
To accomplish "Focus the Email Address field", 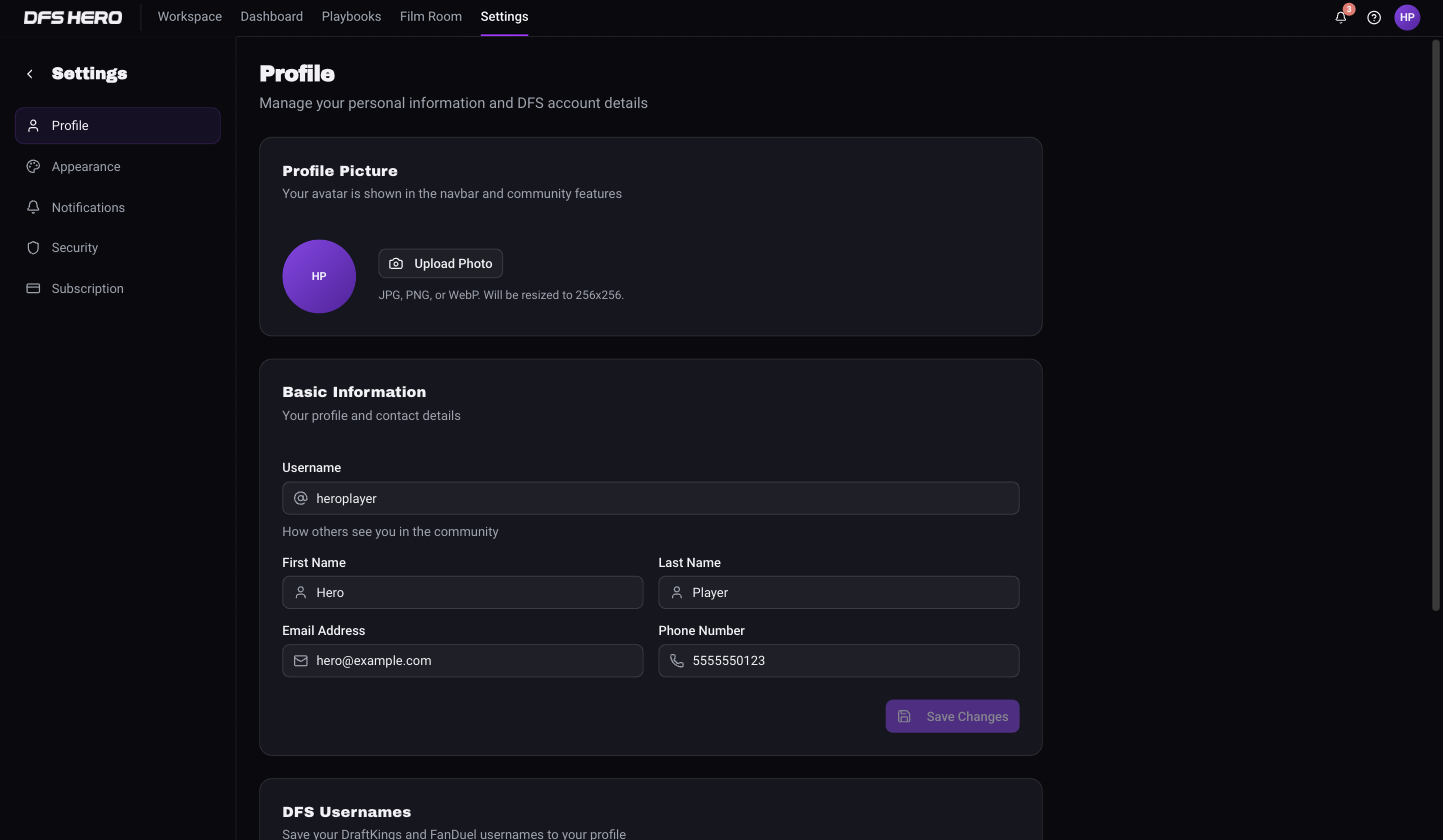I will [463, 660].
